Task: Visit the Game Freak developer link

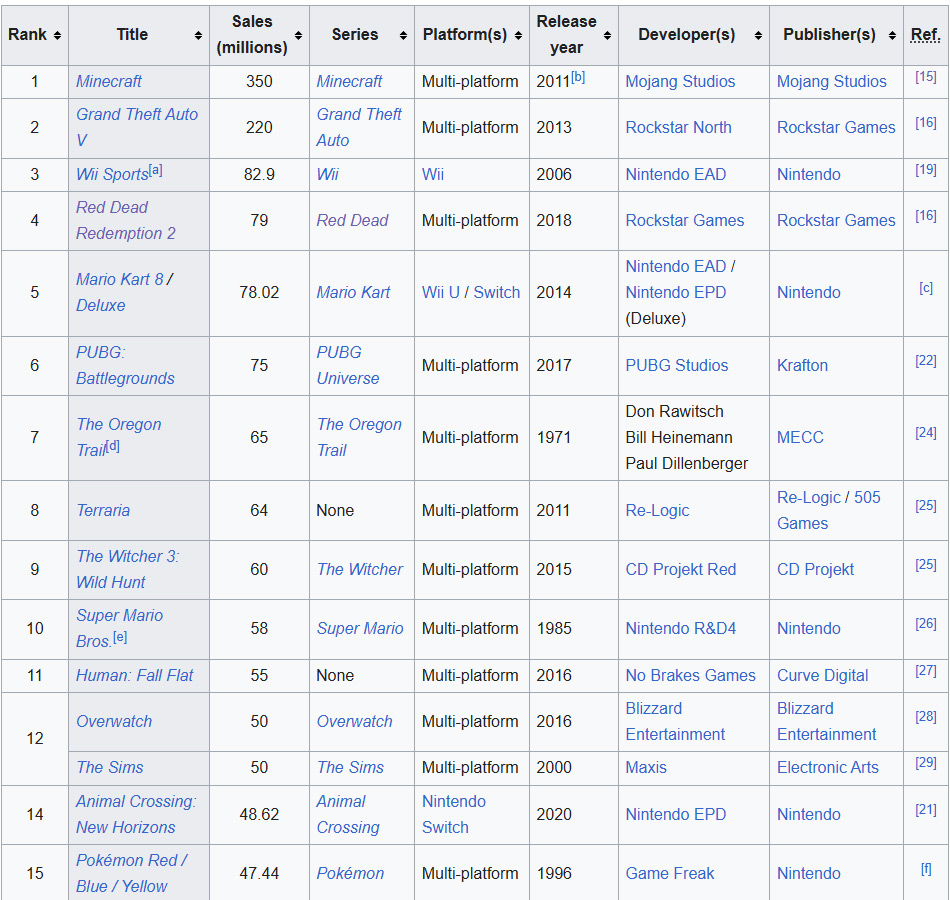Action: pos(669,873)
